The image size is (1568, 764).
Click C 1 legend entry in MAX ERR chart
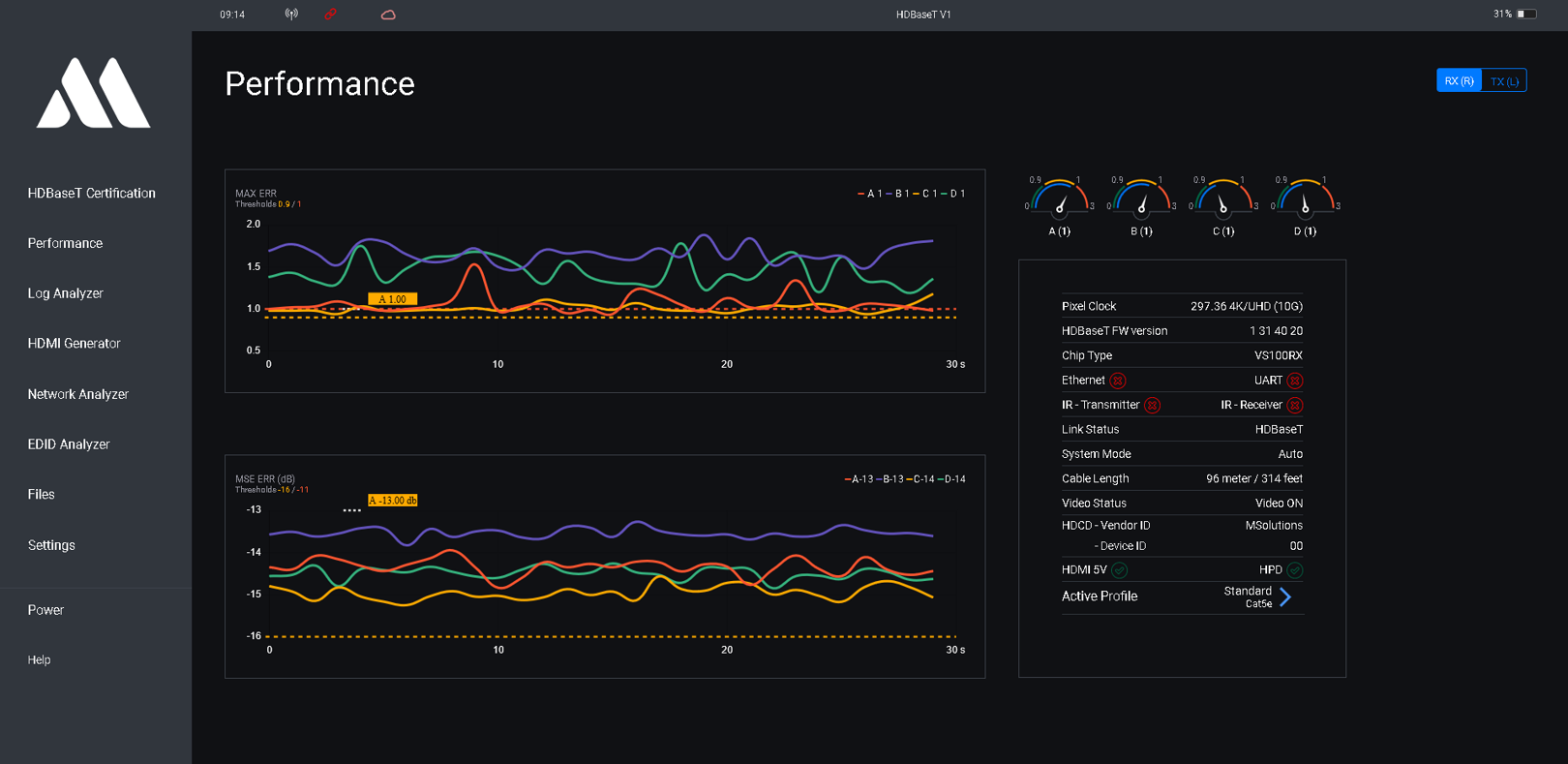(926, 194)
